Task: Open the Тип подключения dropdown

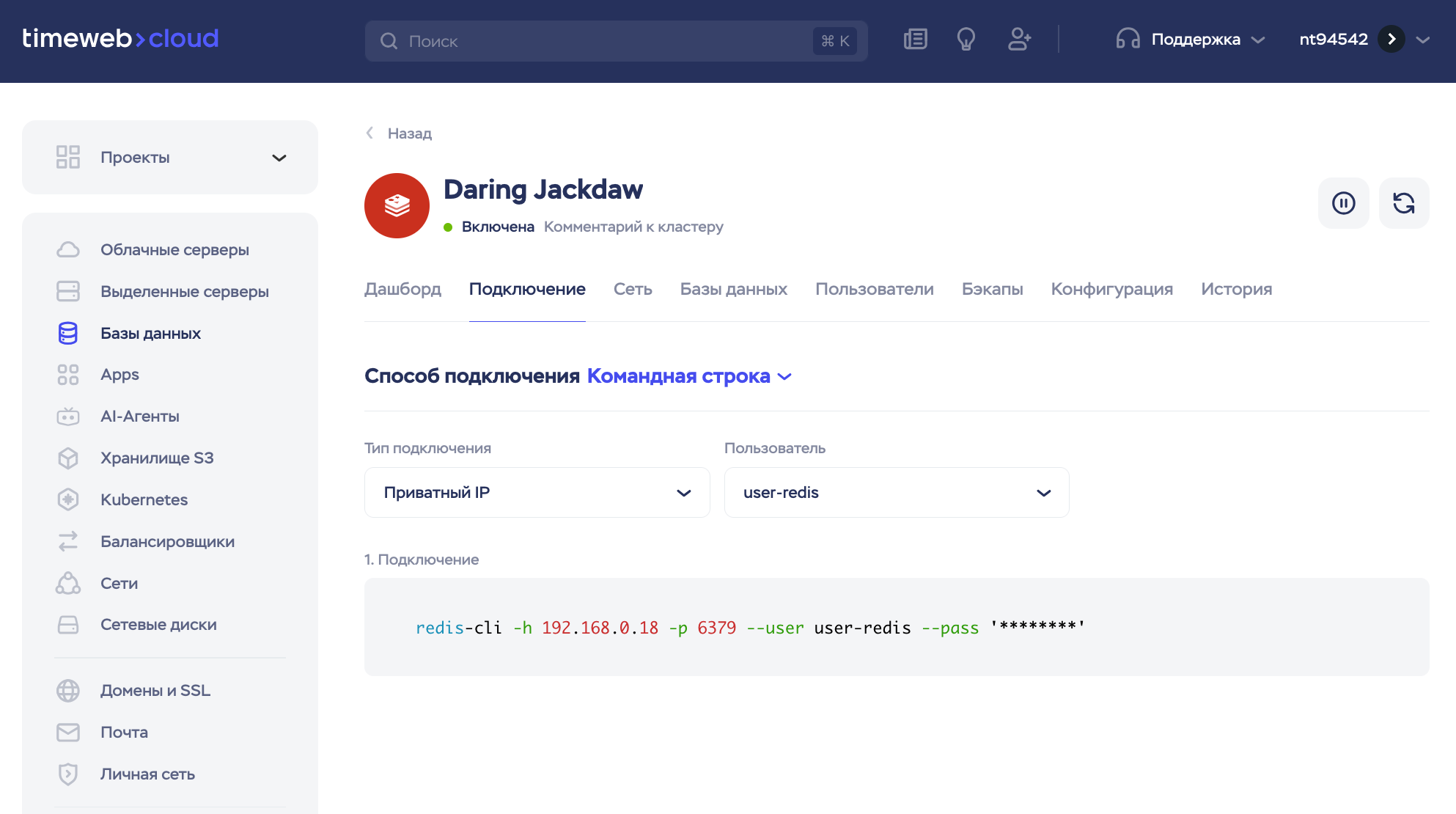Action: point(537,492)
